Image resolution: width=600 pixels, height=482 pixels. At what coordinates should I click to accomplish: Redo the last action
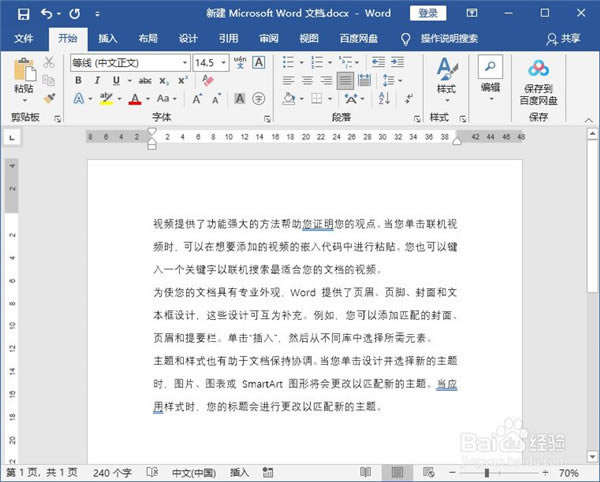(x=75, y=14)
